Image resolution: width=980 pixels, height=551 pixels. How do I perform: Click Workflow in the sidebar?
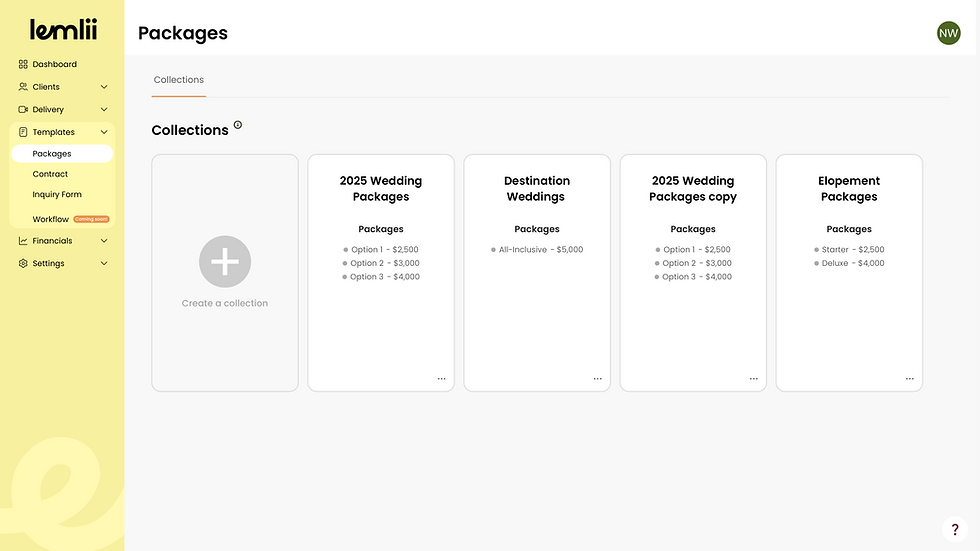pos(51,219)
